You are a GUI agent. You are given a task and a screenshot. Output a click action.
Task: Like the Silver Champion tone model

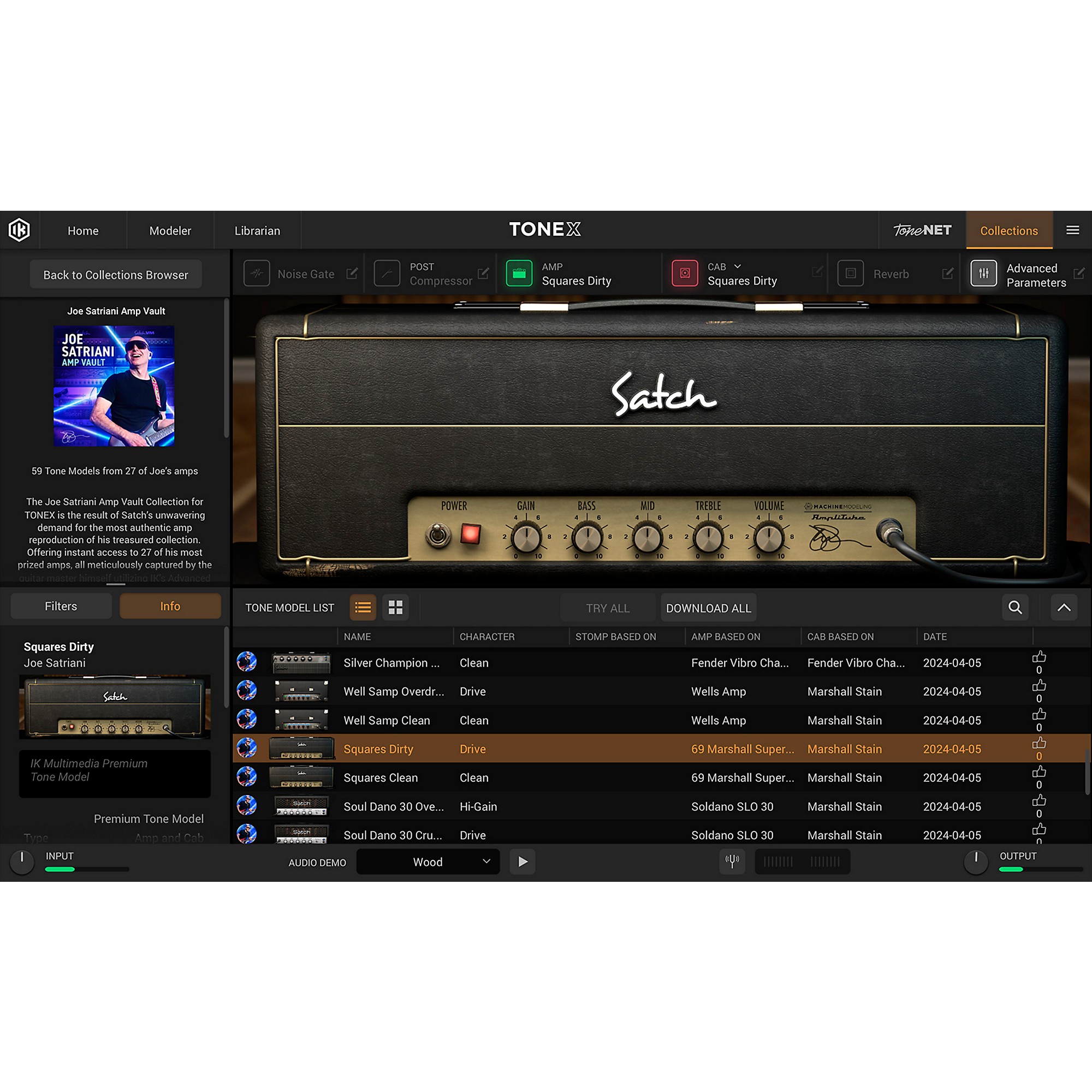tap(1039, 657)
